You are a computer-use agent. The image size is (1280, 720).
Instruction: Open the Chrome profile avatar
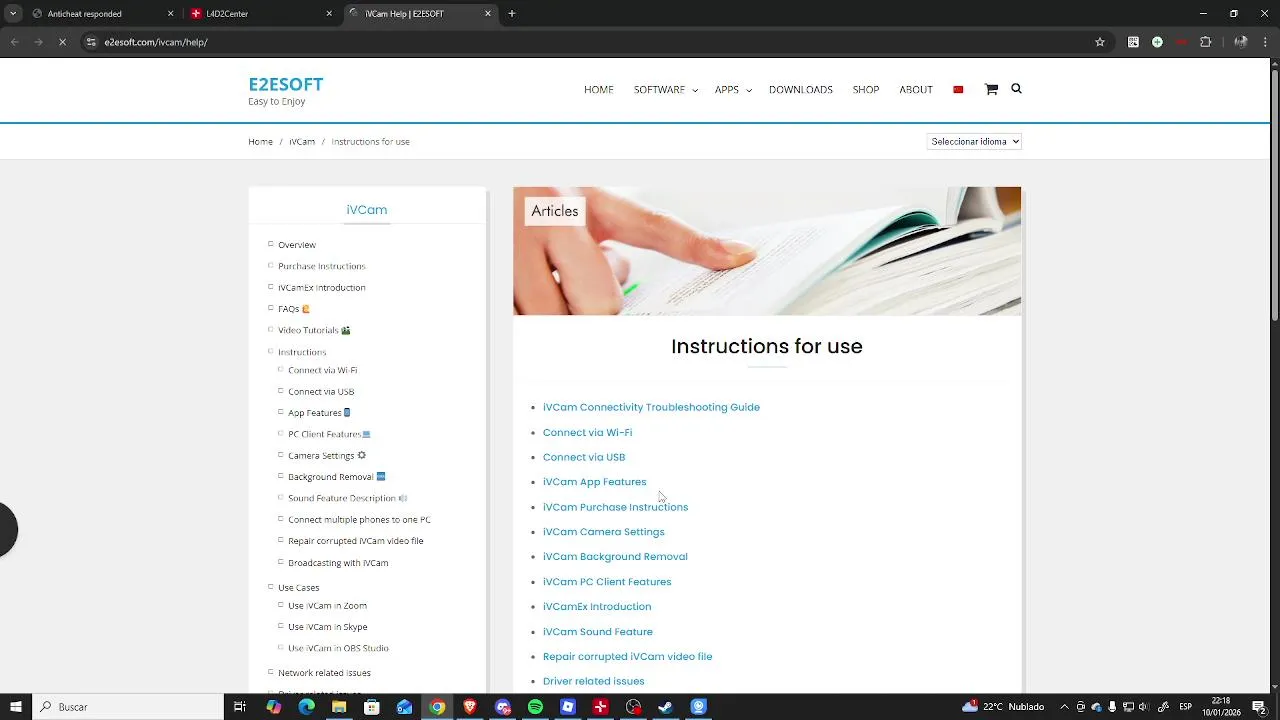[1241, 42]
